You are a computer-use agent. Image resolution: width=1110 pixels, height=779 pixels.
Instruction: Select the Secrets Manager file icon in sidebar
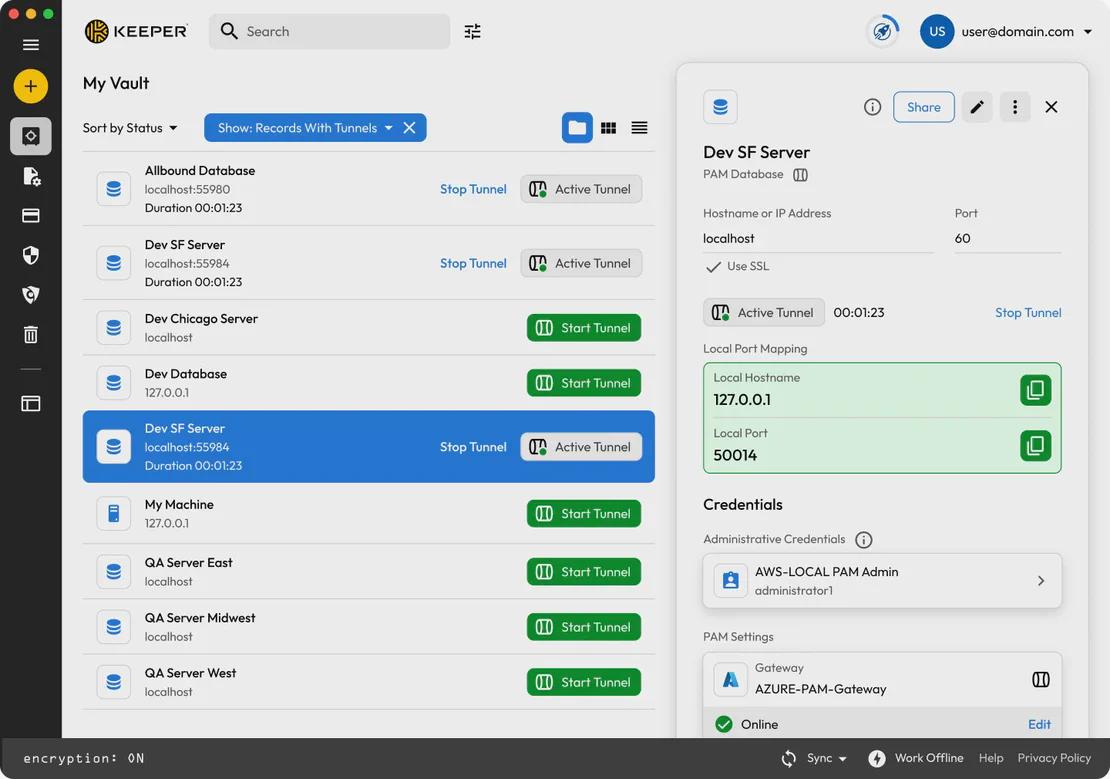point(30,176)
